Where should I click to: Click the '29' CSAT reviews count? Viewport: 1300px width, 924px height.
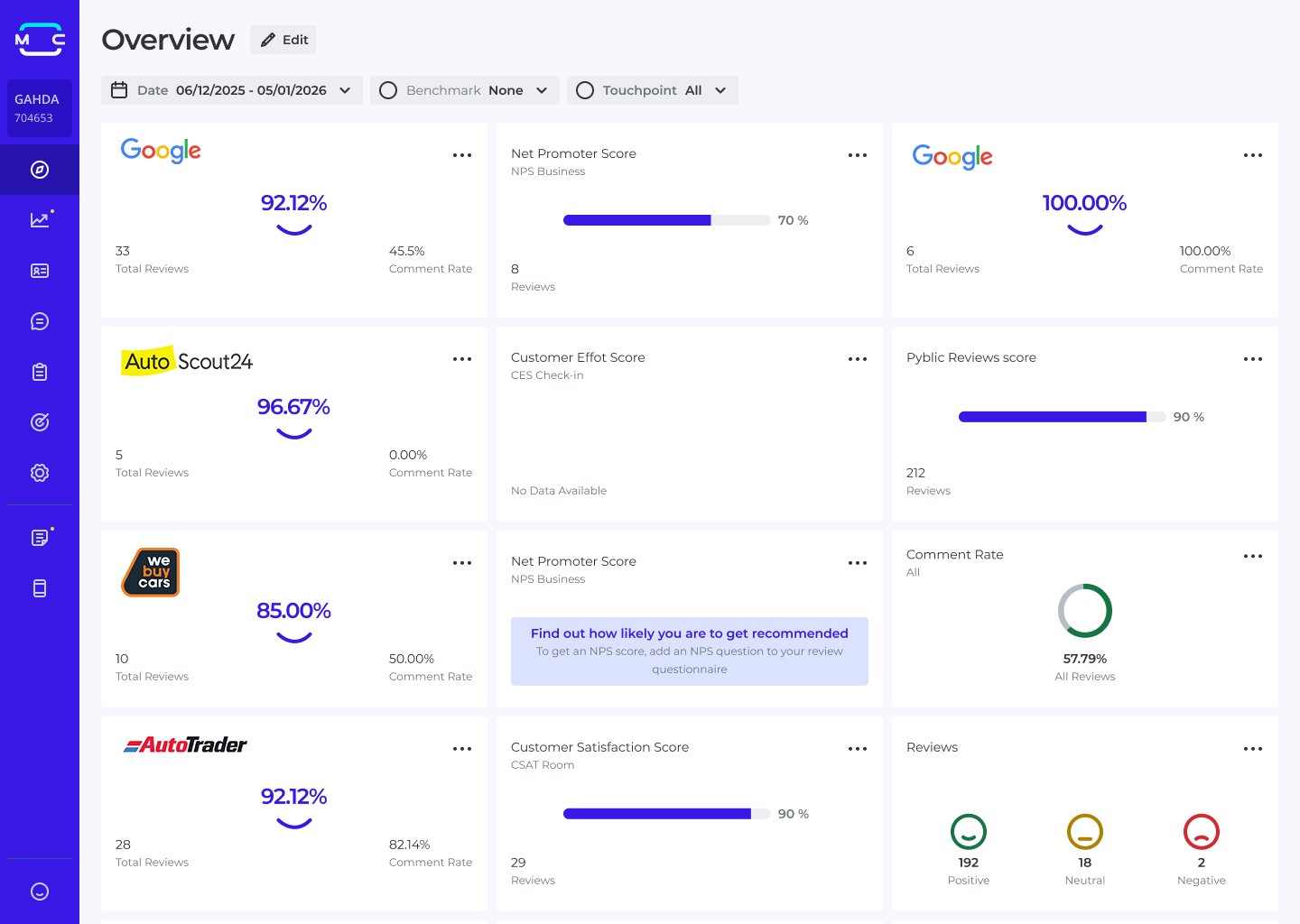pyautogui.click(x=518, y=863)
